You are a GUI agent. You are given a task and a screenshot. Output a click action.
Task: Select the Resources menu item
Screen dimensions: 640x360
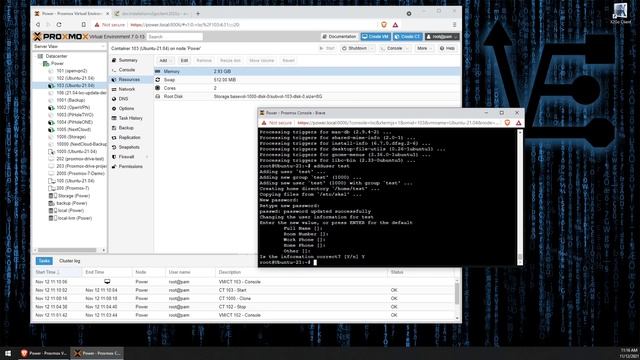[x=131, y=80]
